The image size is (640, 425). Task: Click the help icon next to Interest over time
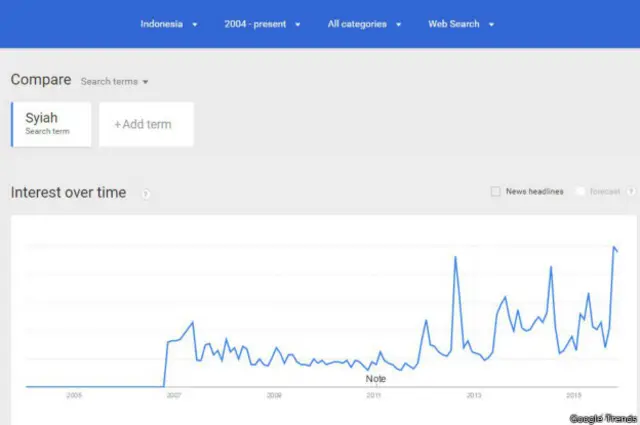146,194
